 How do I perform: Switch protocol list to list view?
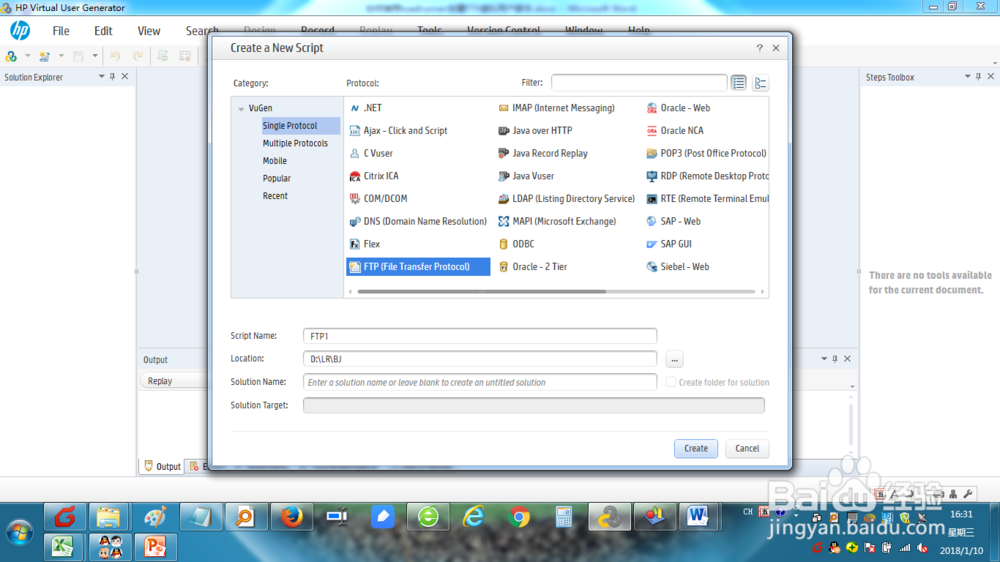click(739, 83)
